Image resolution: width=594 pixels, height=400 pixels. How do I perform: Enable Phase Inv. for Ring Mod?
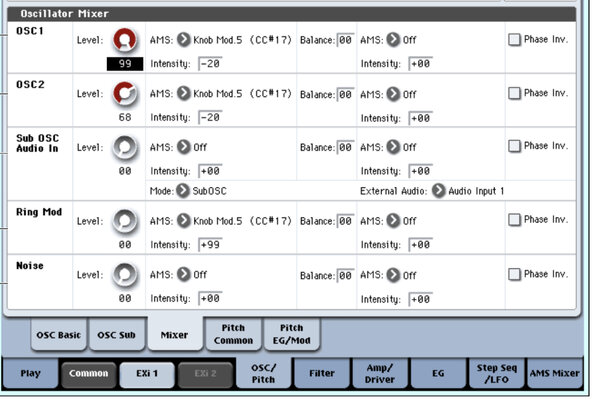pos(514,220)
